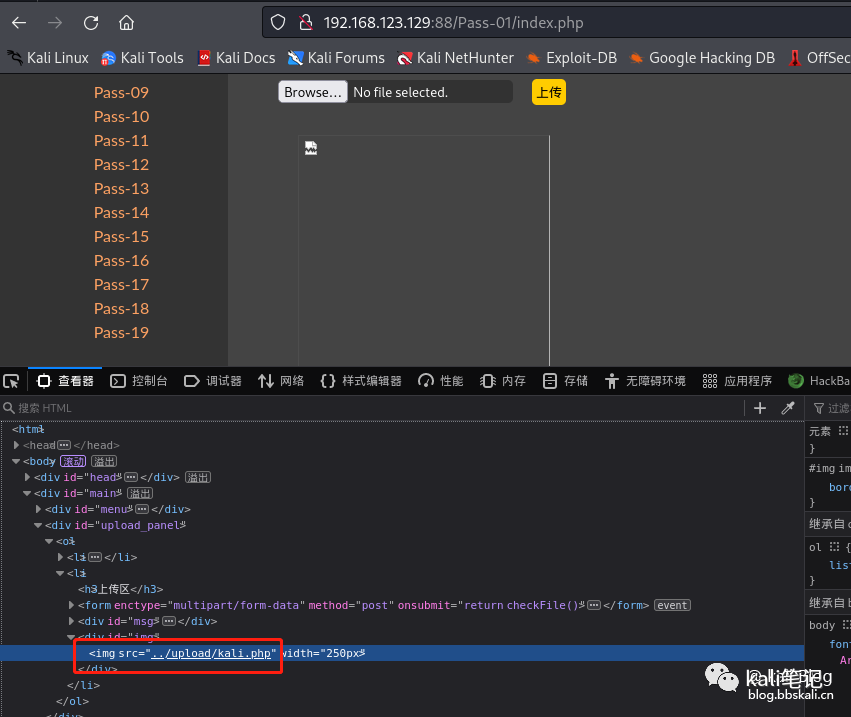Open the Kali Docs bookmark
Viewport: 851px width, 717px height.
click(237, 58)
